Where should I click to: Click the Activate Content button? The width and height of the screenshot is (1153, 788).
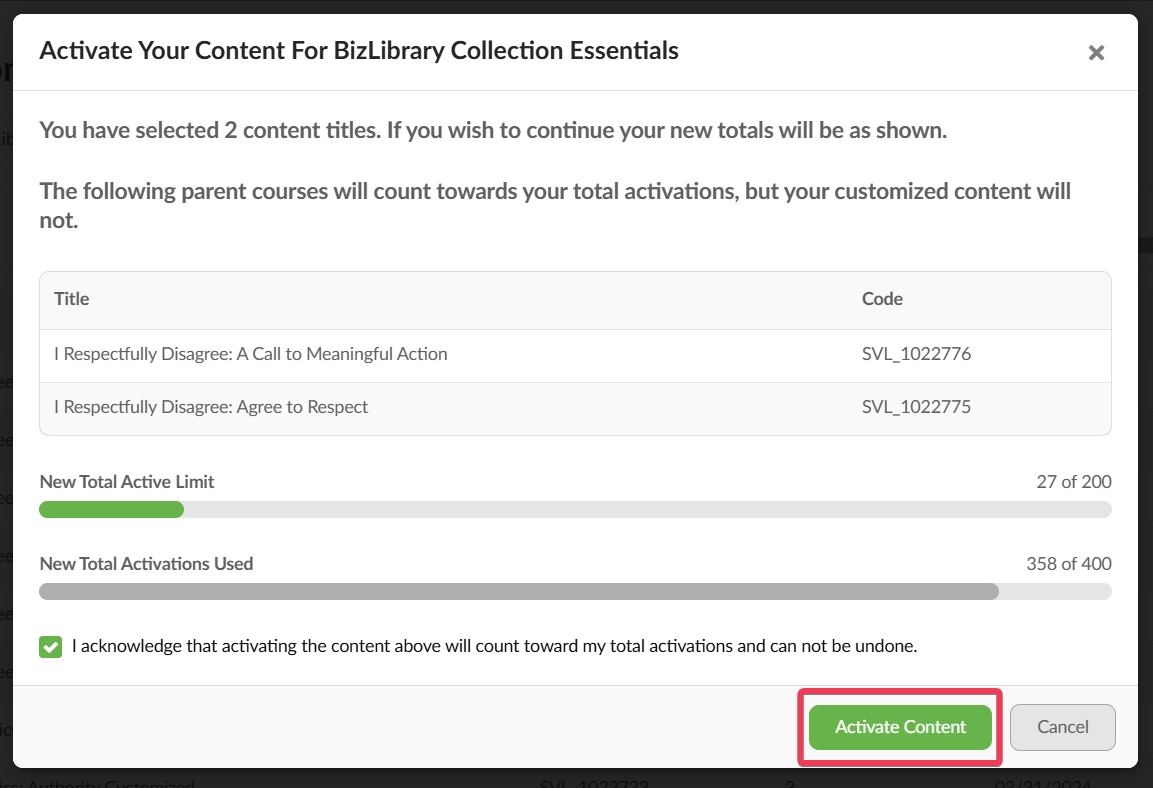tap(900, 727)
